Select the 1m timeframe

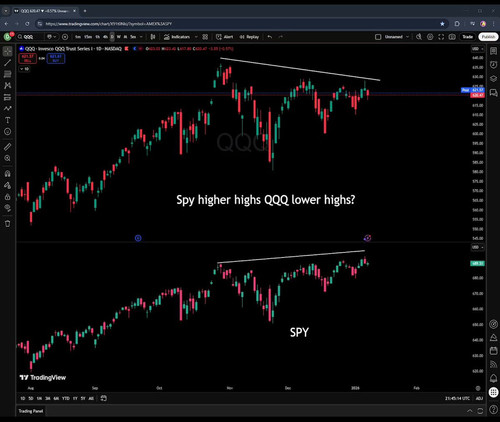click(78, 37)
